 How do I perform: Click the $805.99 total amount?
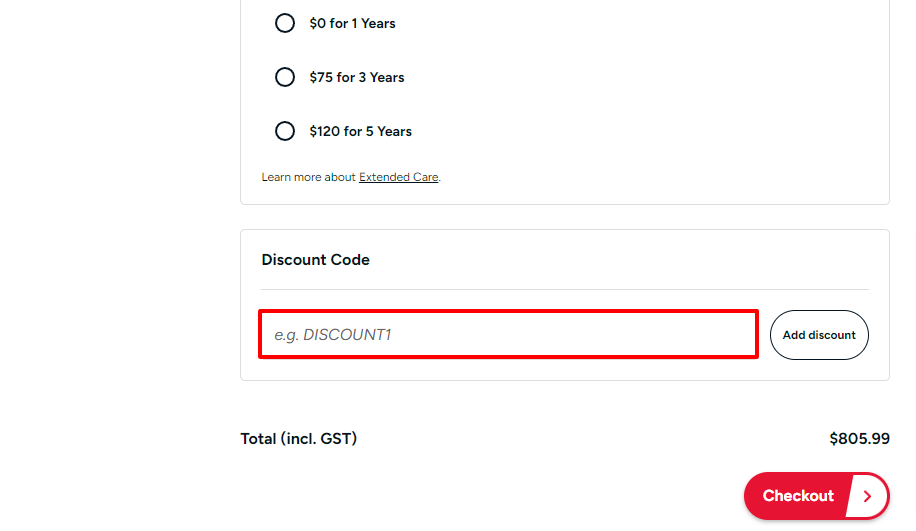click(859, 438)
